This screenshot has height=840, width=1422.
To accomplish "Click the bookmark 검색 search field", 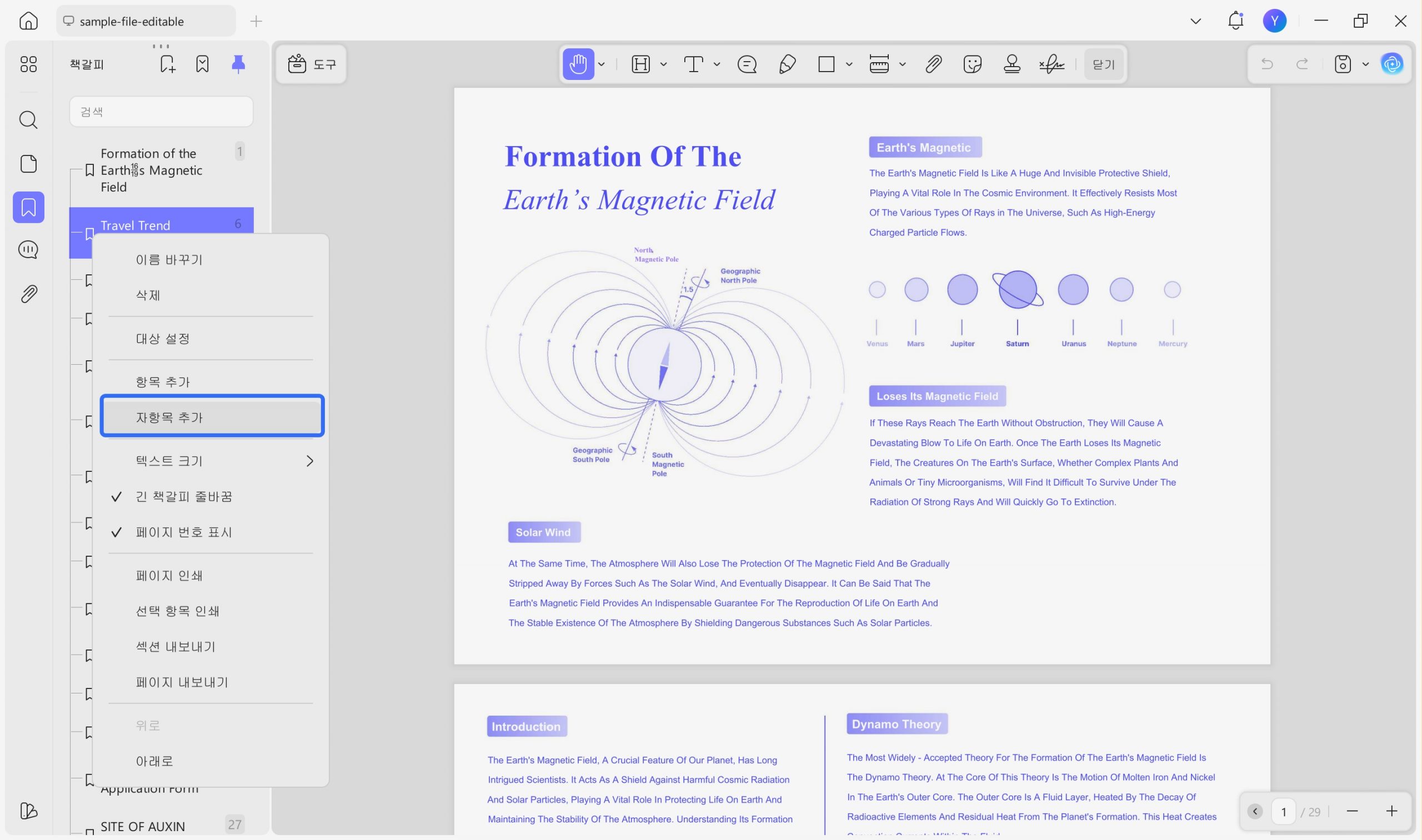I will point(161,112).
